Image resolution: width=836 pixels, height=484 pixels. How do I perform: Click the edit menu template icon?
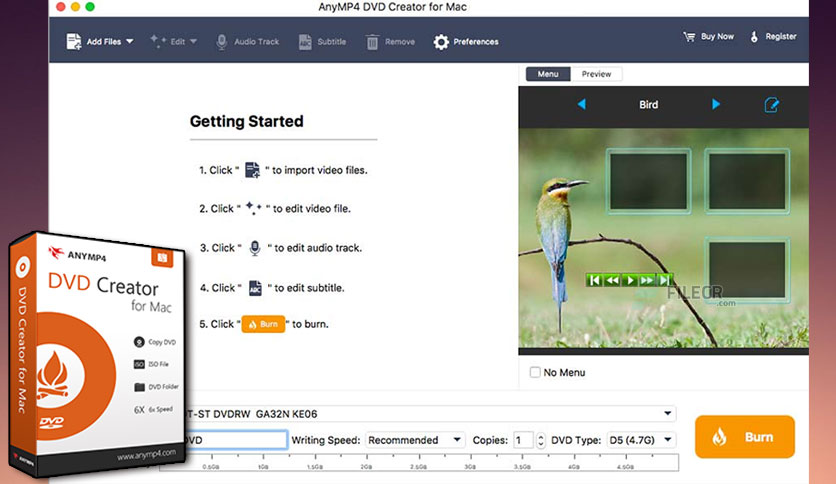coord(771,104)
